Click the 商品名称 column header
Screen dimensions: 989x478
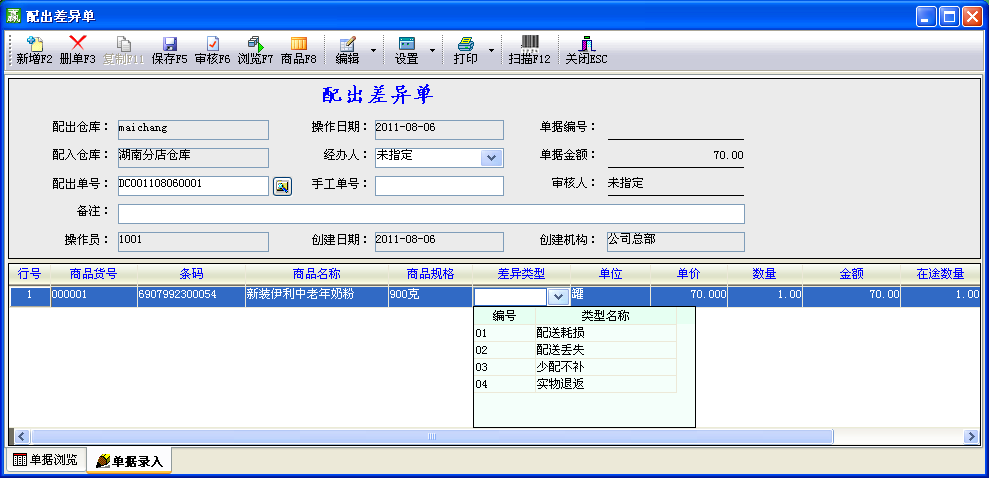coord(317,274)
